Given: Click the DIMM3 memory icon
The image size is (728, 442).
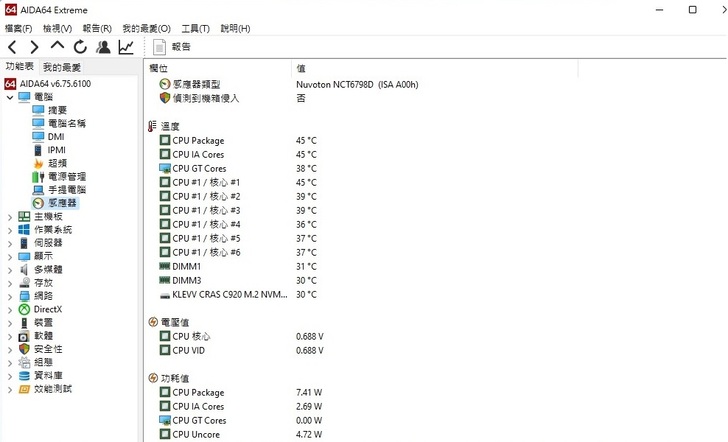Looking at the screenshot, I should coord(165,280).
